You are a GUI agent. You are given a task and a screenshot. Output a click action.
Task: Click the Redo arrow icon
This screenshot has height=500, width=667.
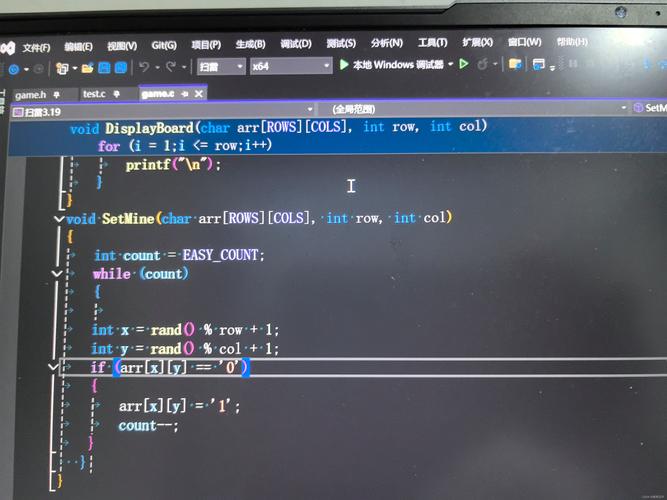click(x=171, y=66)
